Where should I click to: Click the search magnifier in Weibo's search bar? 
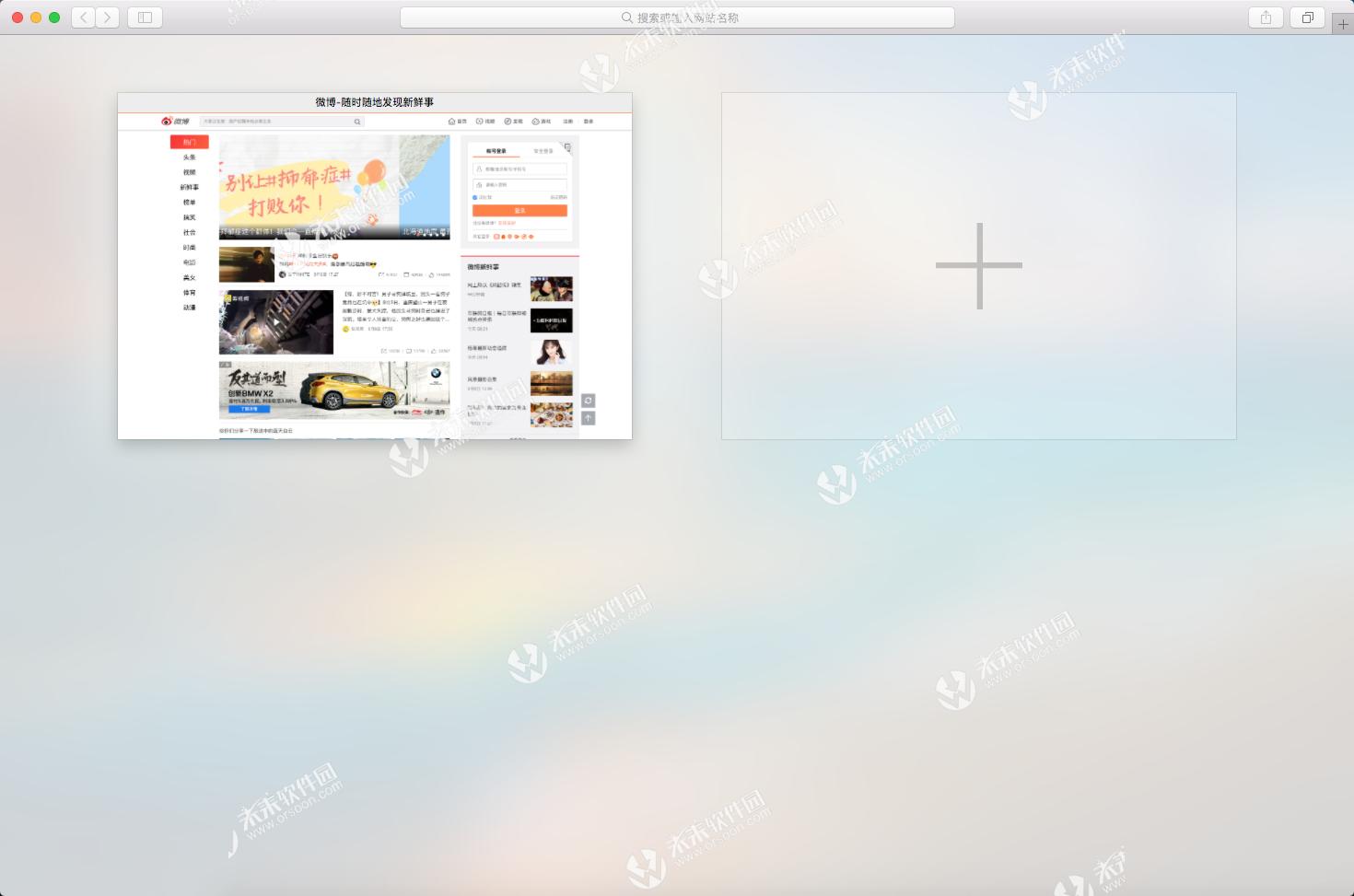[357, 121]
